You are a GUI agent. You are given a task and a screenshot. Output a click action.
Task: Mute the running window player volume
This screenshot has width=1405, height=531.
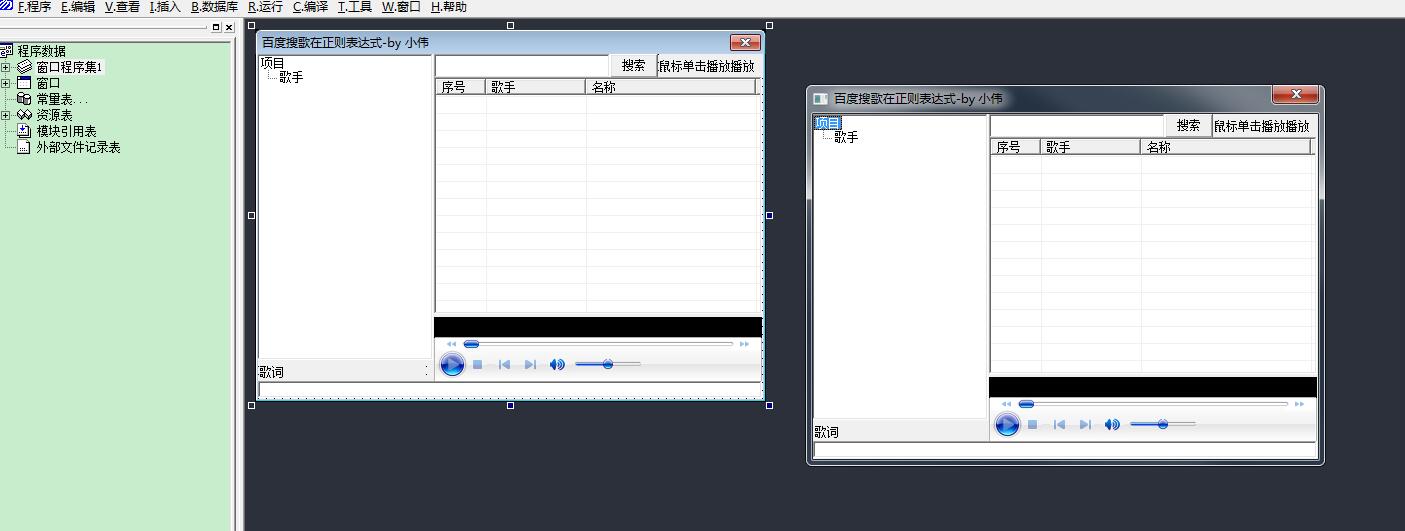[x=1112, y=425]
